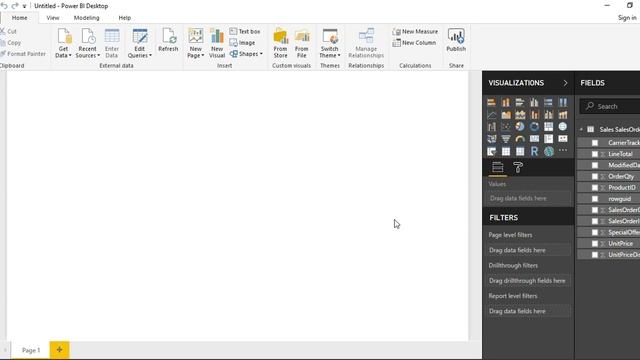Collapse the Sales SalesOrde table tree
Screen dimensions: 640x360
coord(581,129)
